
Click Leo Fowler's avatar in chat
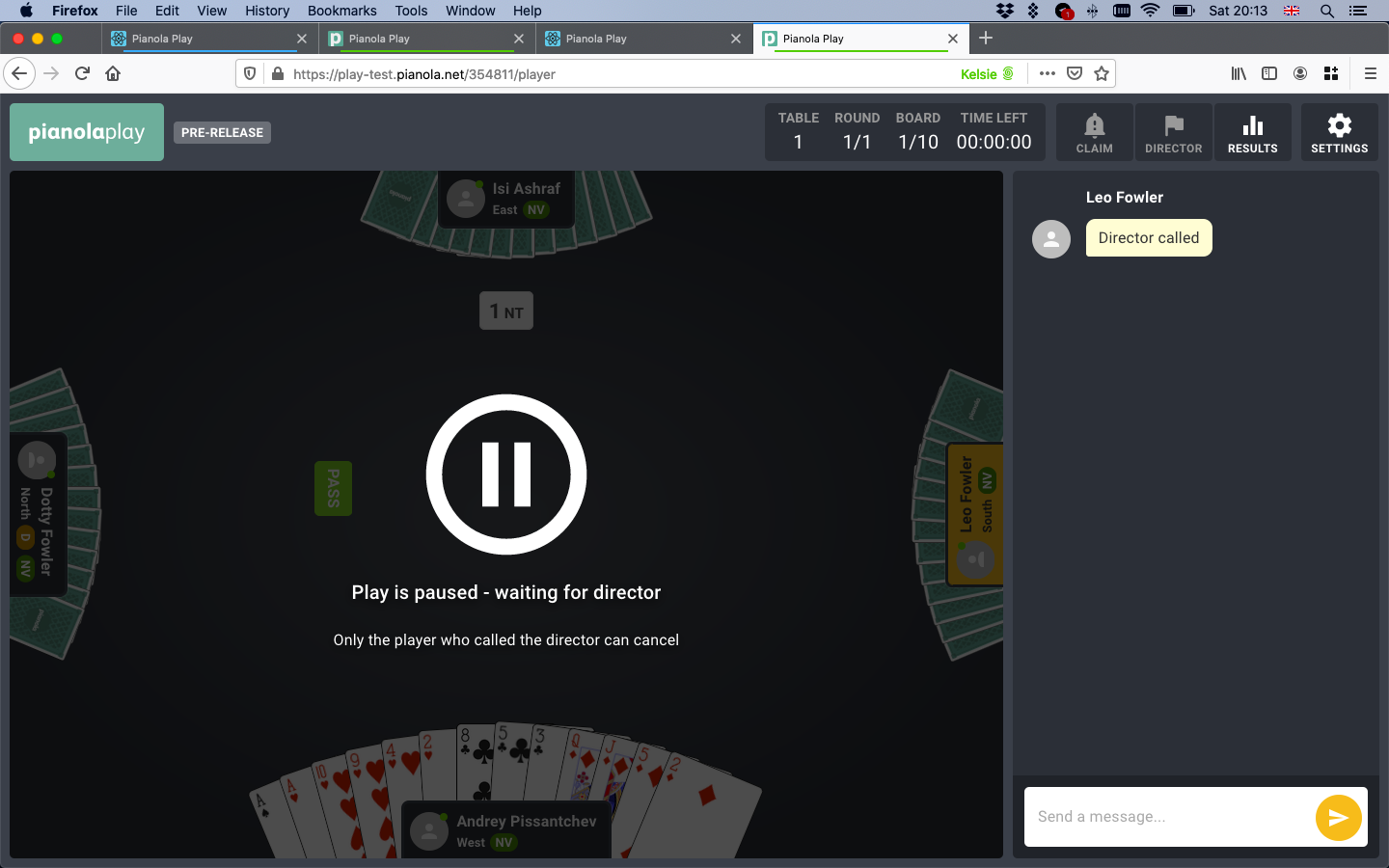click(x=1051, y=239)
